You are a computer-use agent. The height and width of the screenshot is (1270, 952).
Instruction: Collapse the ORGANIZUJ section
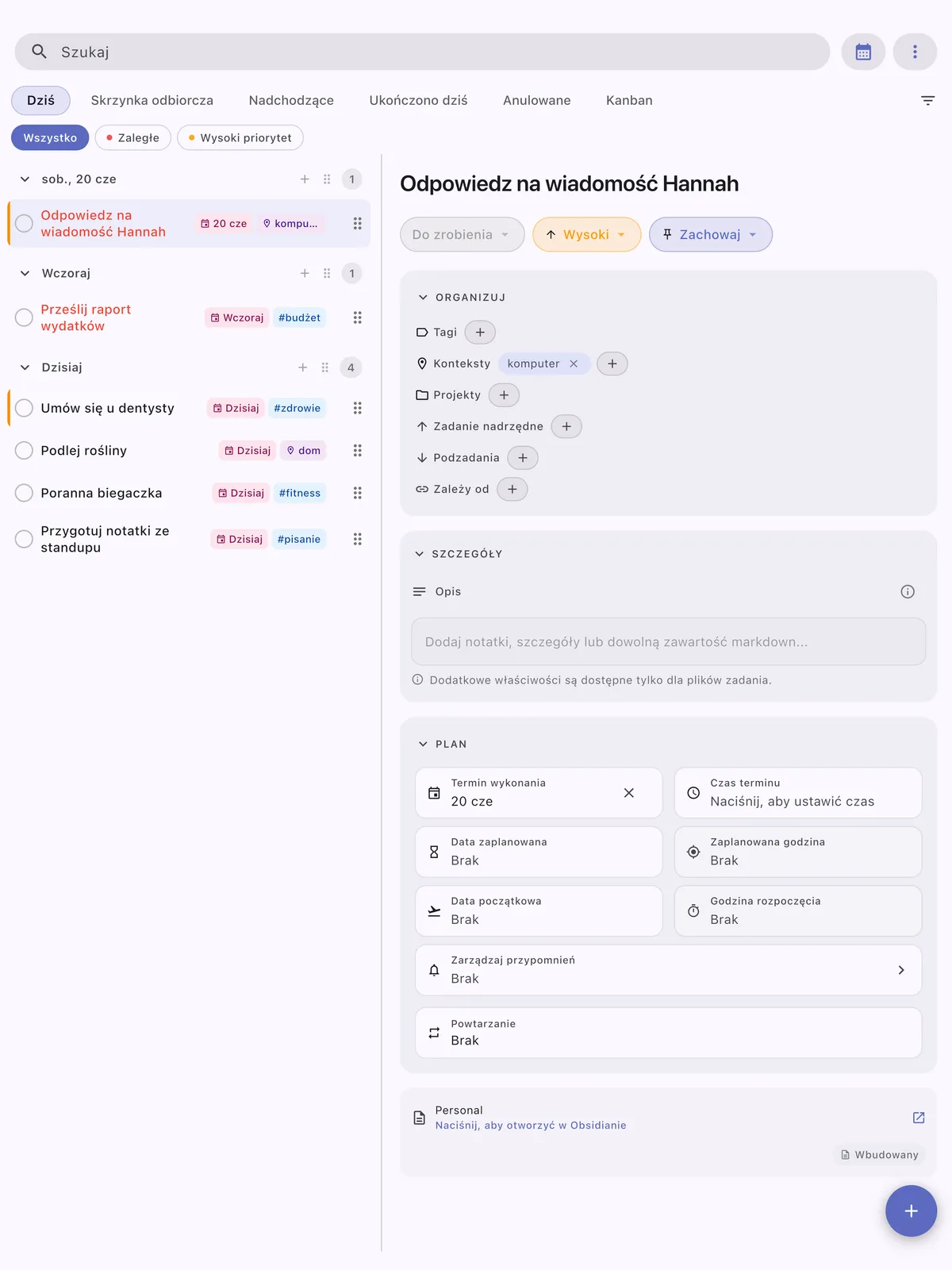coord(423,297)
